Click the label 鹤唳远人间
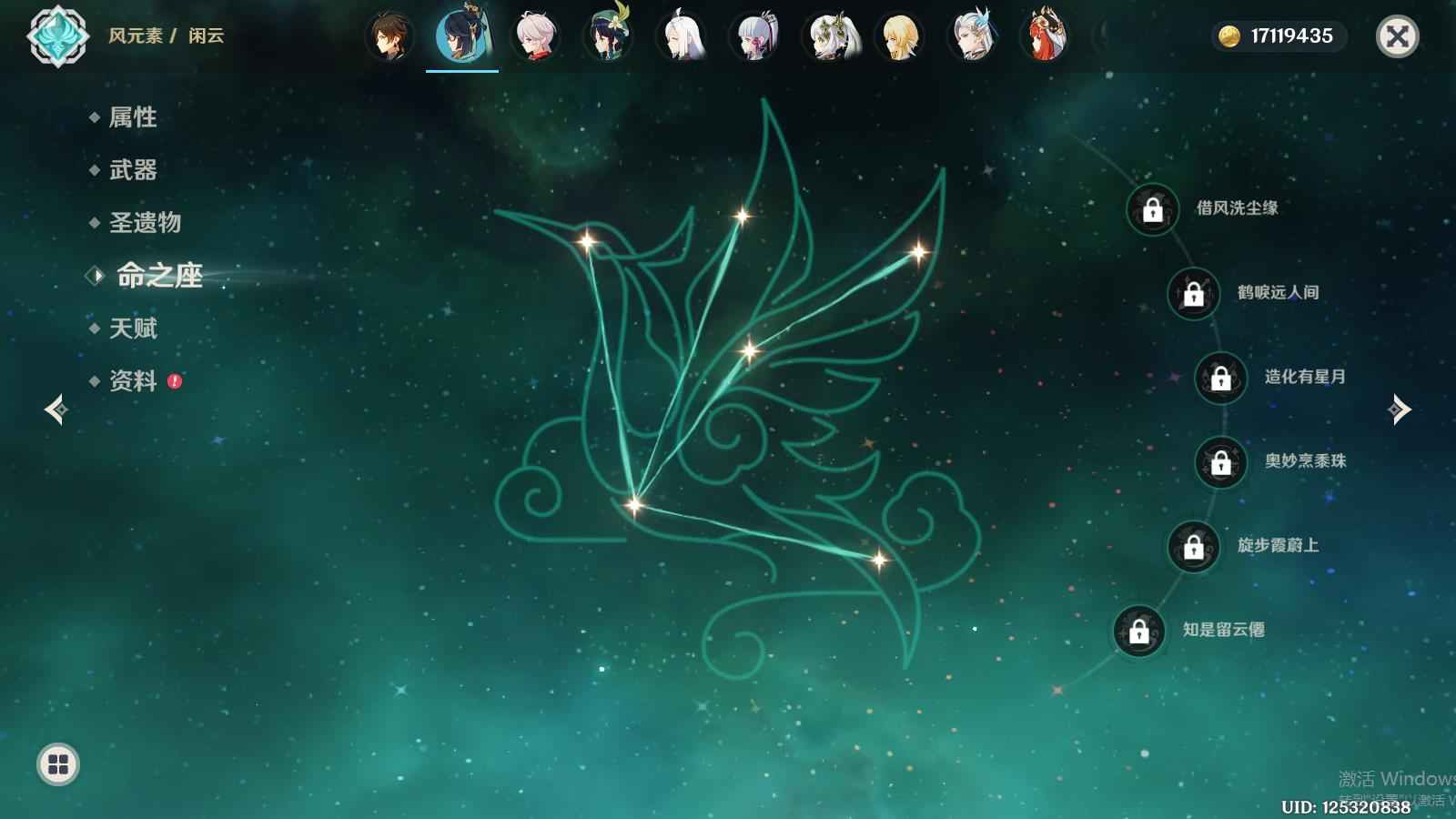Screen dimensions: 1456x819 1278,292
